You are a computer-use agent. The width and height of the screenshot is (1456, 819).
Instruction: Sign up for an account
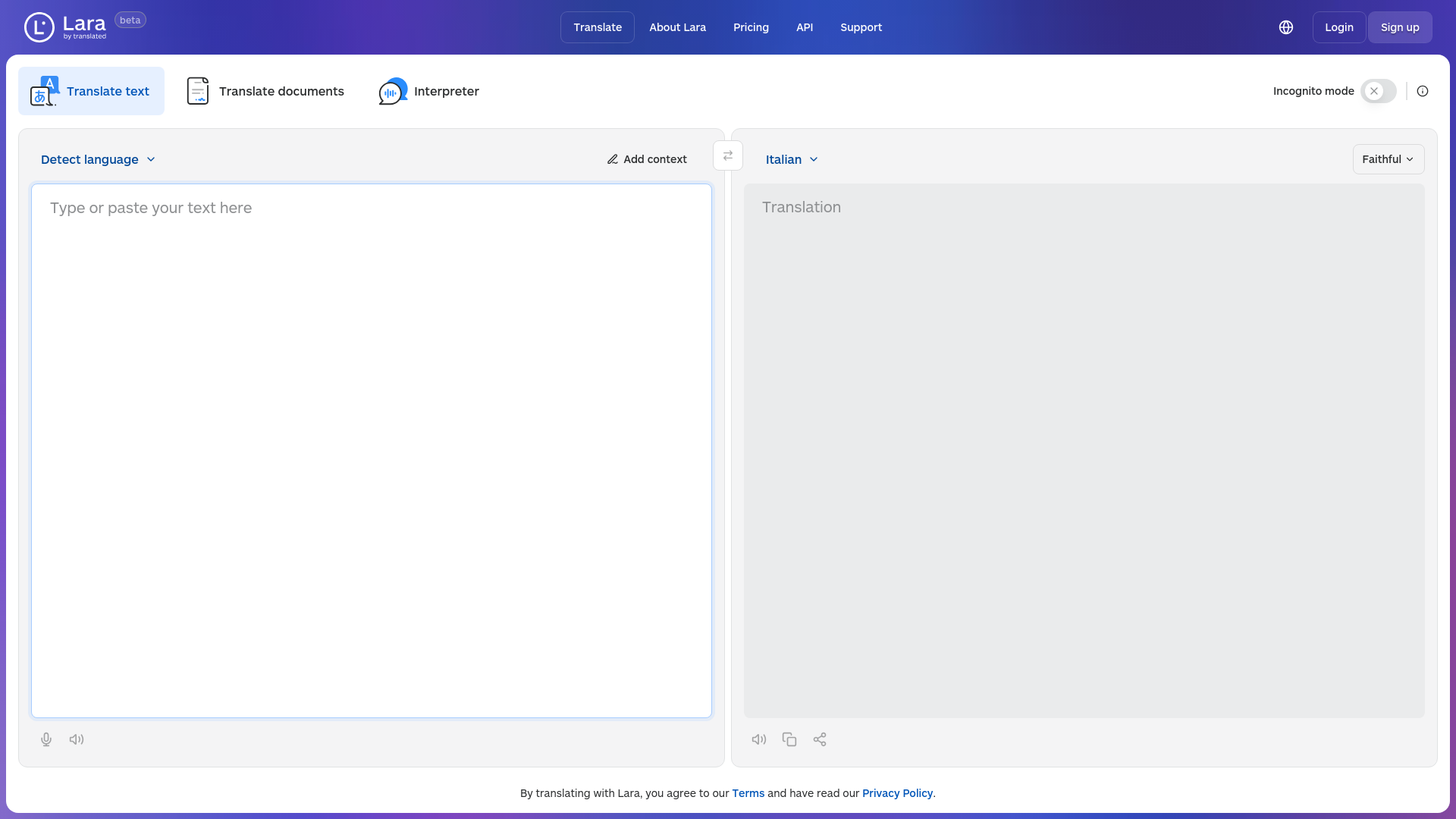pos(1400,27)
